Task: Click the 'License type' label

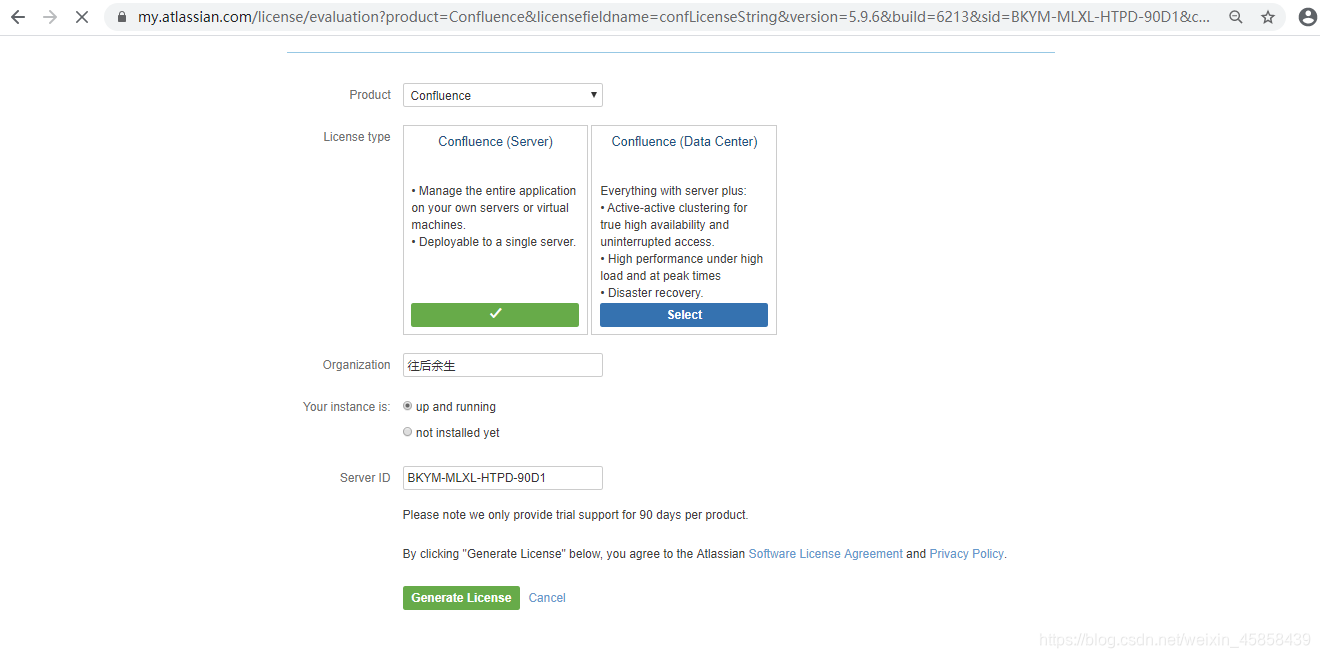Action: (356, 137)
